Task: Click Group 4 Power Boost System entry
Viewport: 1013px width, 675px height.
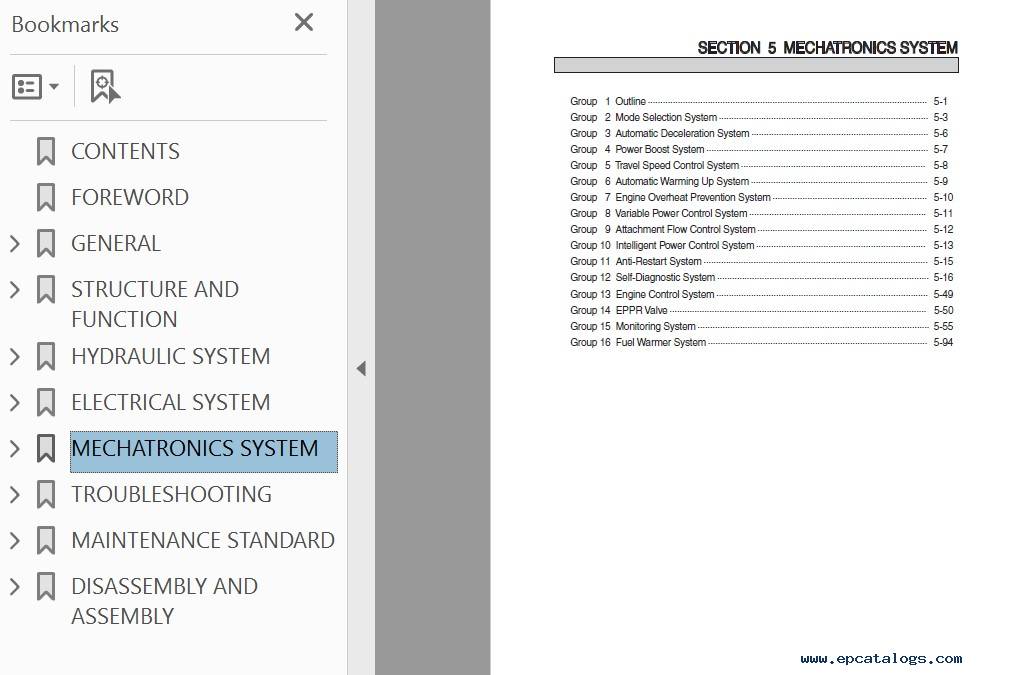Action: [x=758, y=149]
